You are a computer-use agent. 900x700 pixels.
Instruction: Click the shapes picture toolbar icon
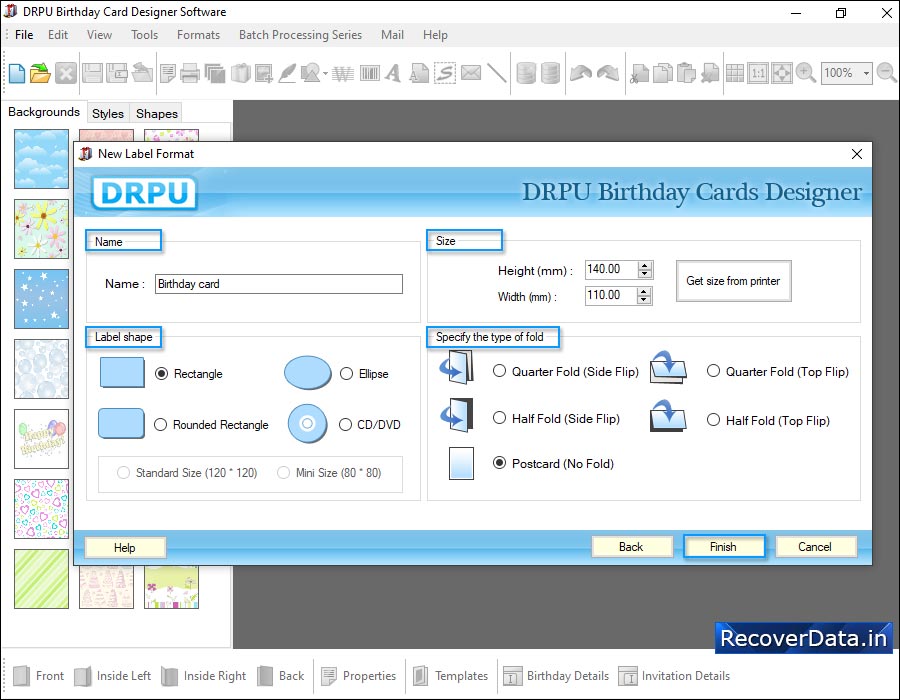[x=311, y=73]
